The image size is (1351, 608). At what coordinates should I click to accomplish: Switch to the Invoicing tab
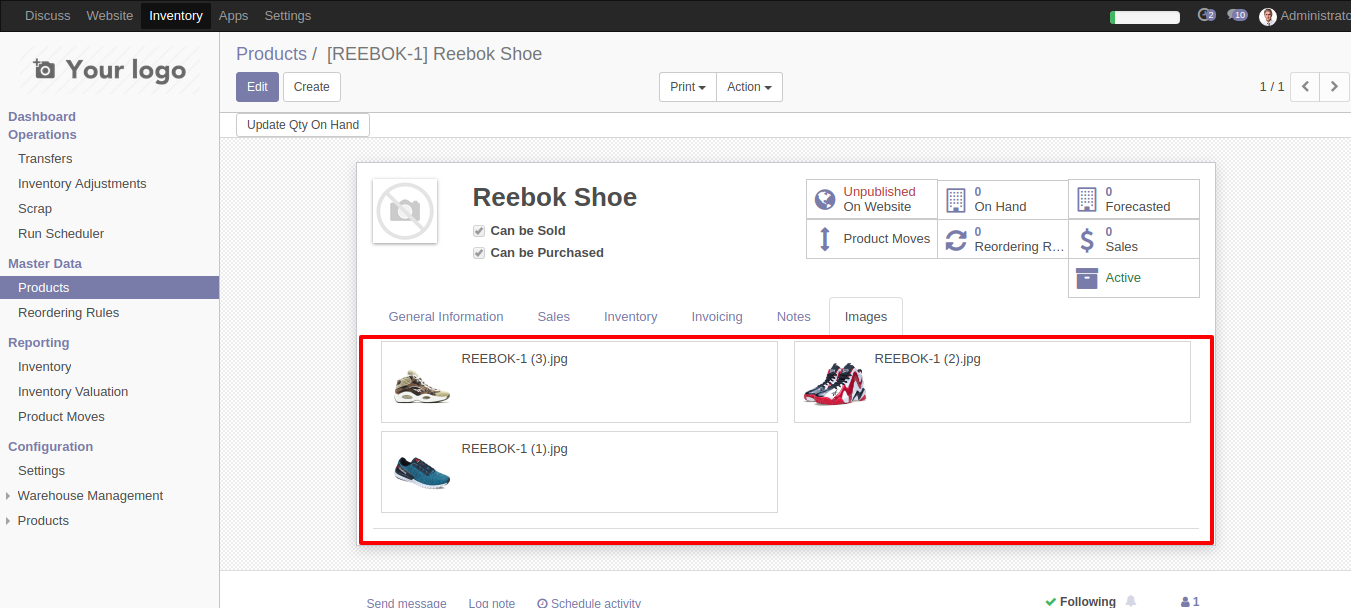click(717, 317)
